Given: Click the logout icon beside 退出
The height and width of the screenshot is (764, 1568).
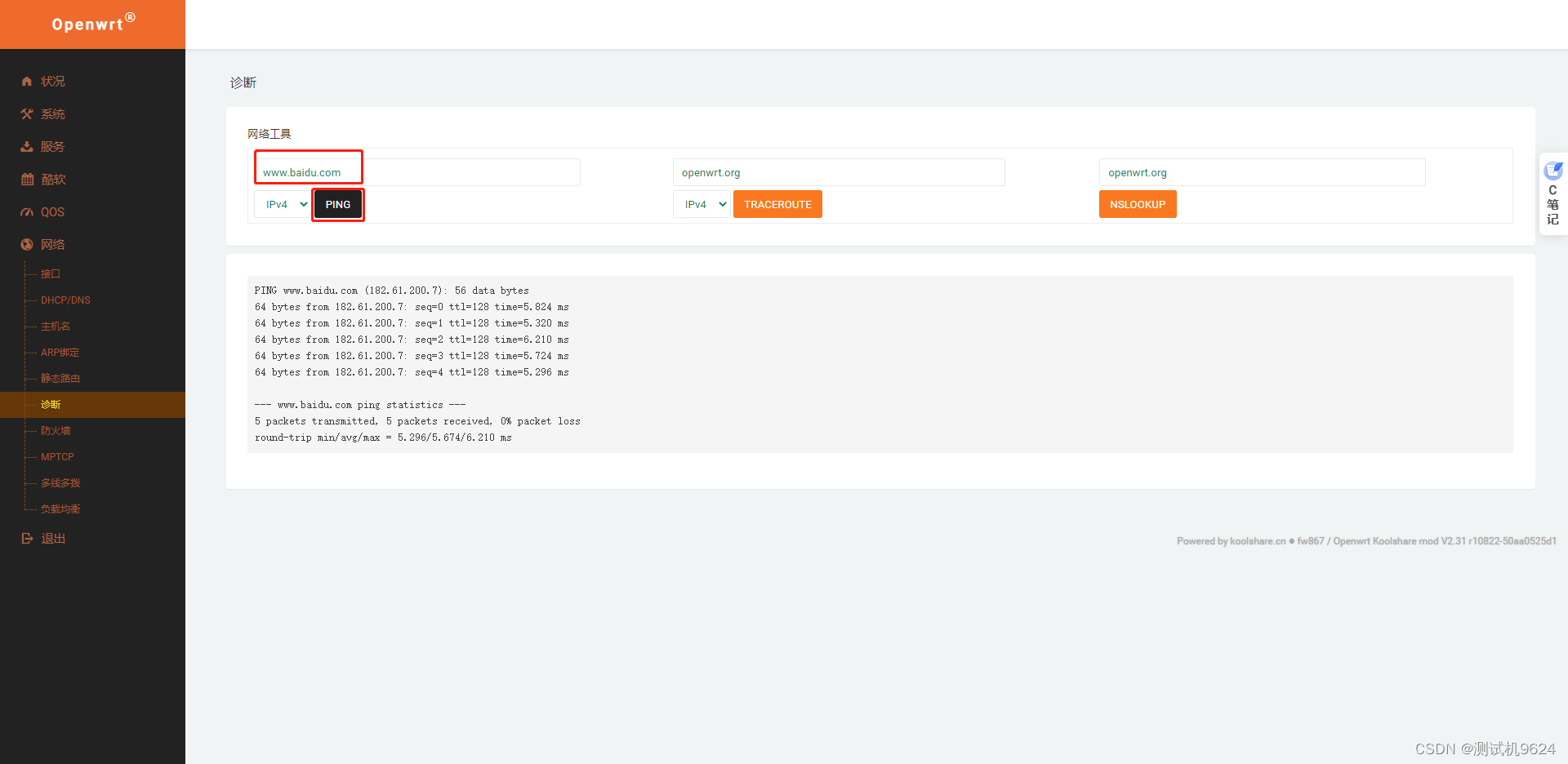Looking at the screenshot, I should pyautogui.click(x=27, y=539).
